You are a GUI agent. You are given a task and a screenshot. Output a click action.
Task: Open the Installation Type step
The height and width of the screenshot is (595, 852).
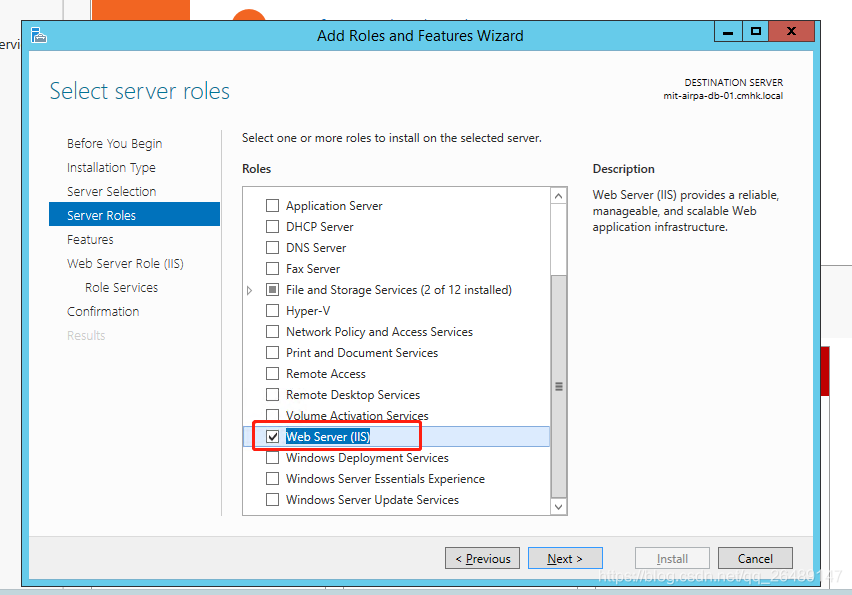click(x=111, y=167)
